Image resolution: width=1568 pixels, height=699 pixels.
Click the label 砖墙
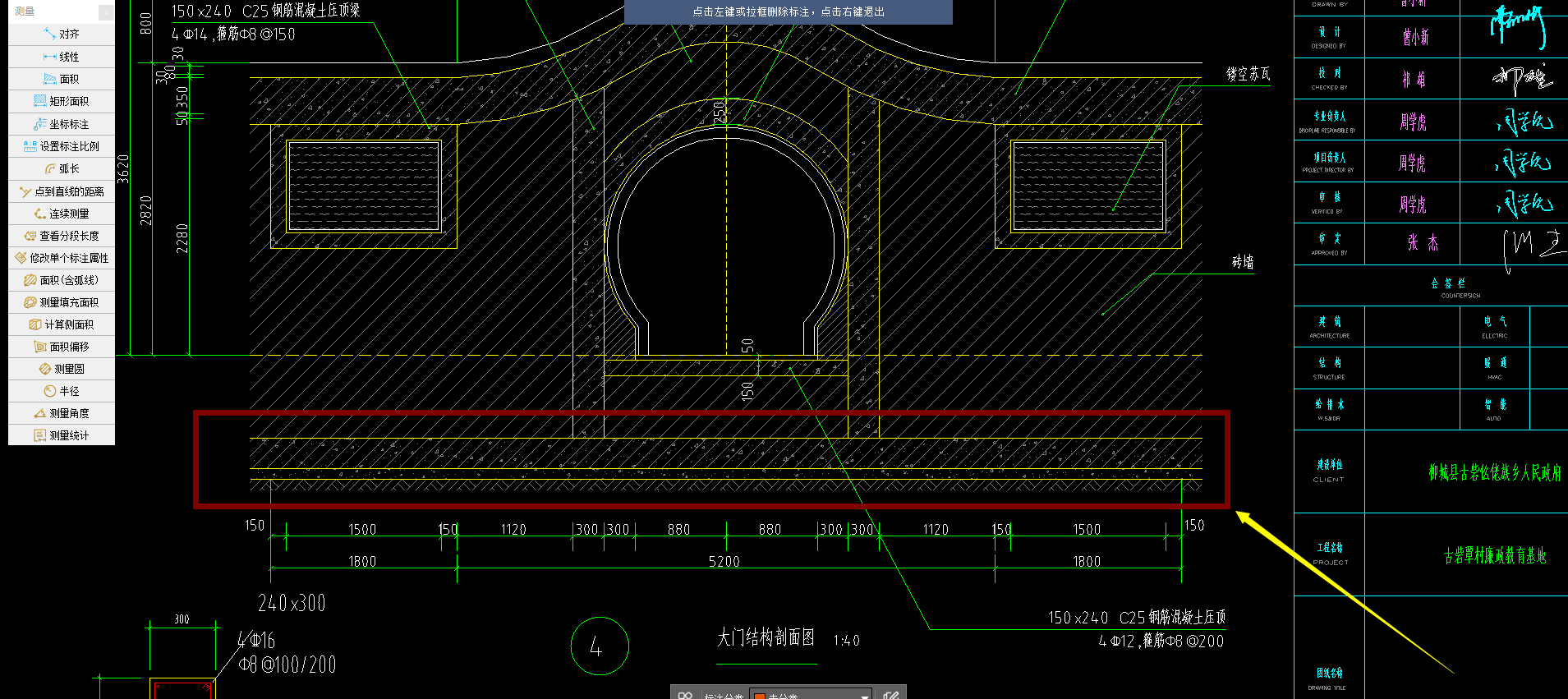click(x=1243, y=262)
